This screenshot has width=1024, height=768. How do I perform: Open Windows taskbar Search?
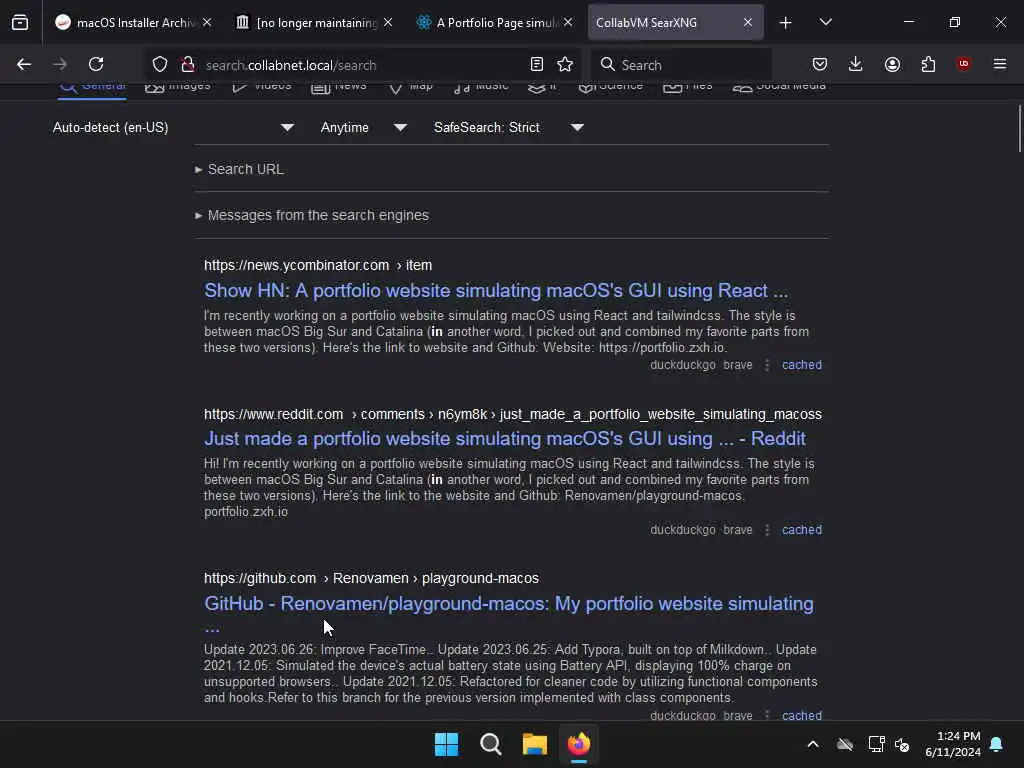[490, 744]
